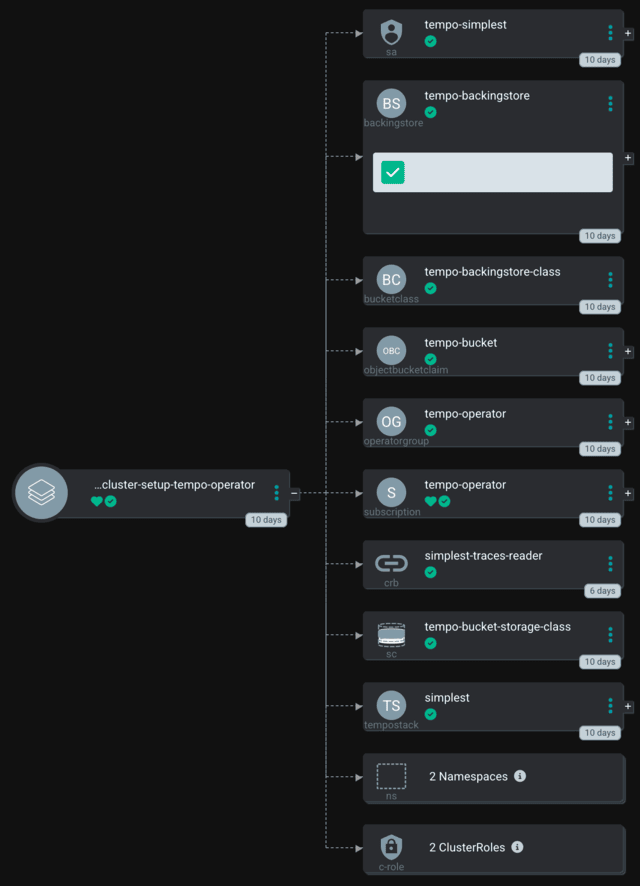Select the OG operatorgroup icon on tempo-operator

(390, 421)
